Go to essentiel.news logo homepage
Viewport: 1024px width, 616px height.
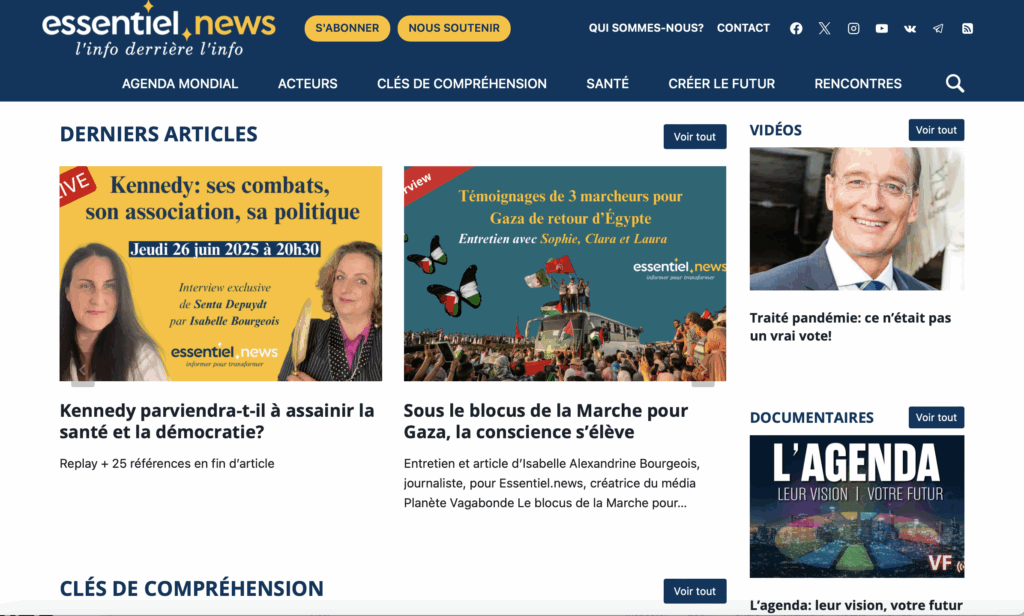[x=159, y=29]
